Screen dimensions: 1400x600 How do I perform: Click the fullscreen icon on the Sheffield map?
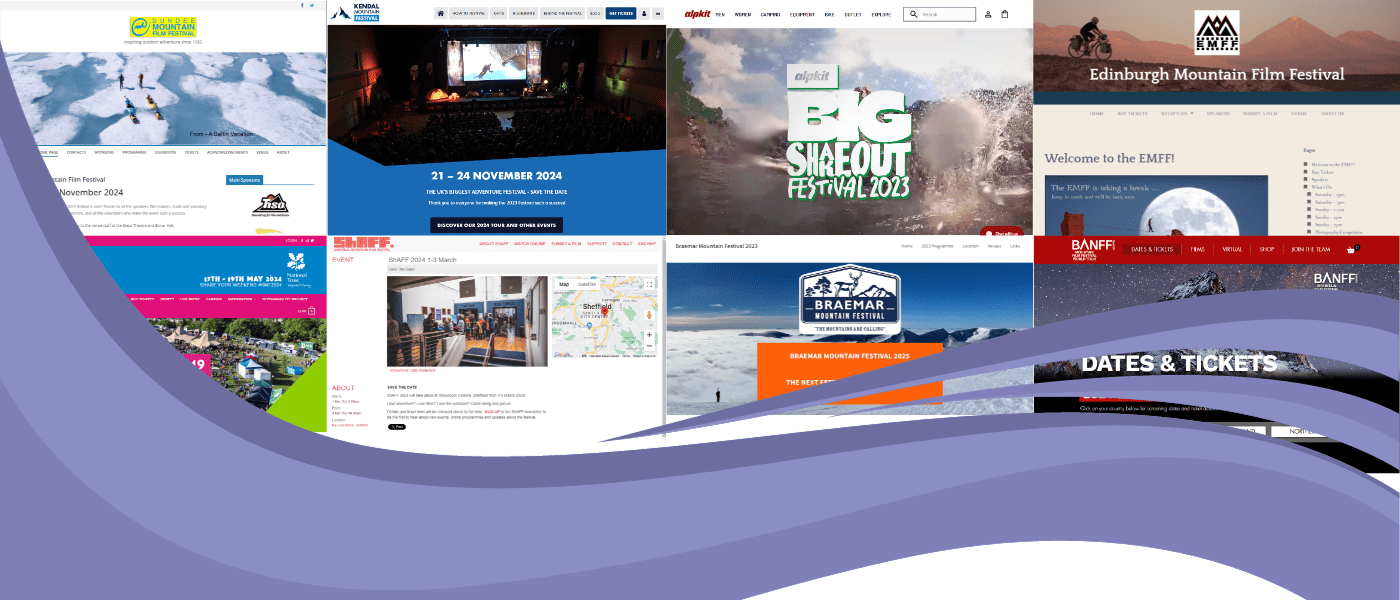click(649, 284)
